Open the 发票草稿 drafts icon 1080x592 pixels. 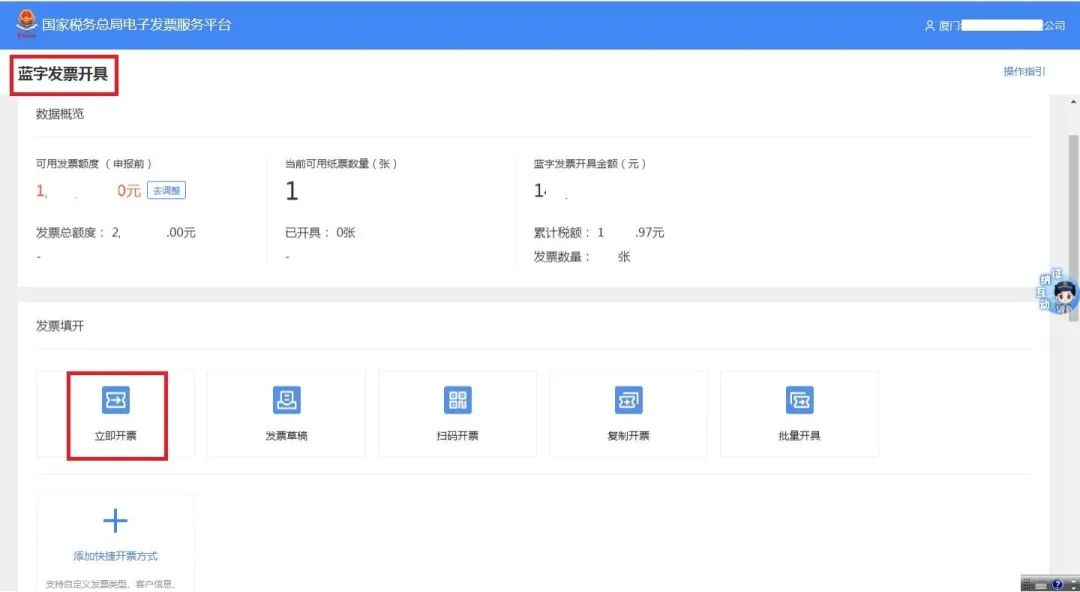tap(287, 401)
